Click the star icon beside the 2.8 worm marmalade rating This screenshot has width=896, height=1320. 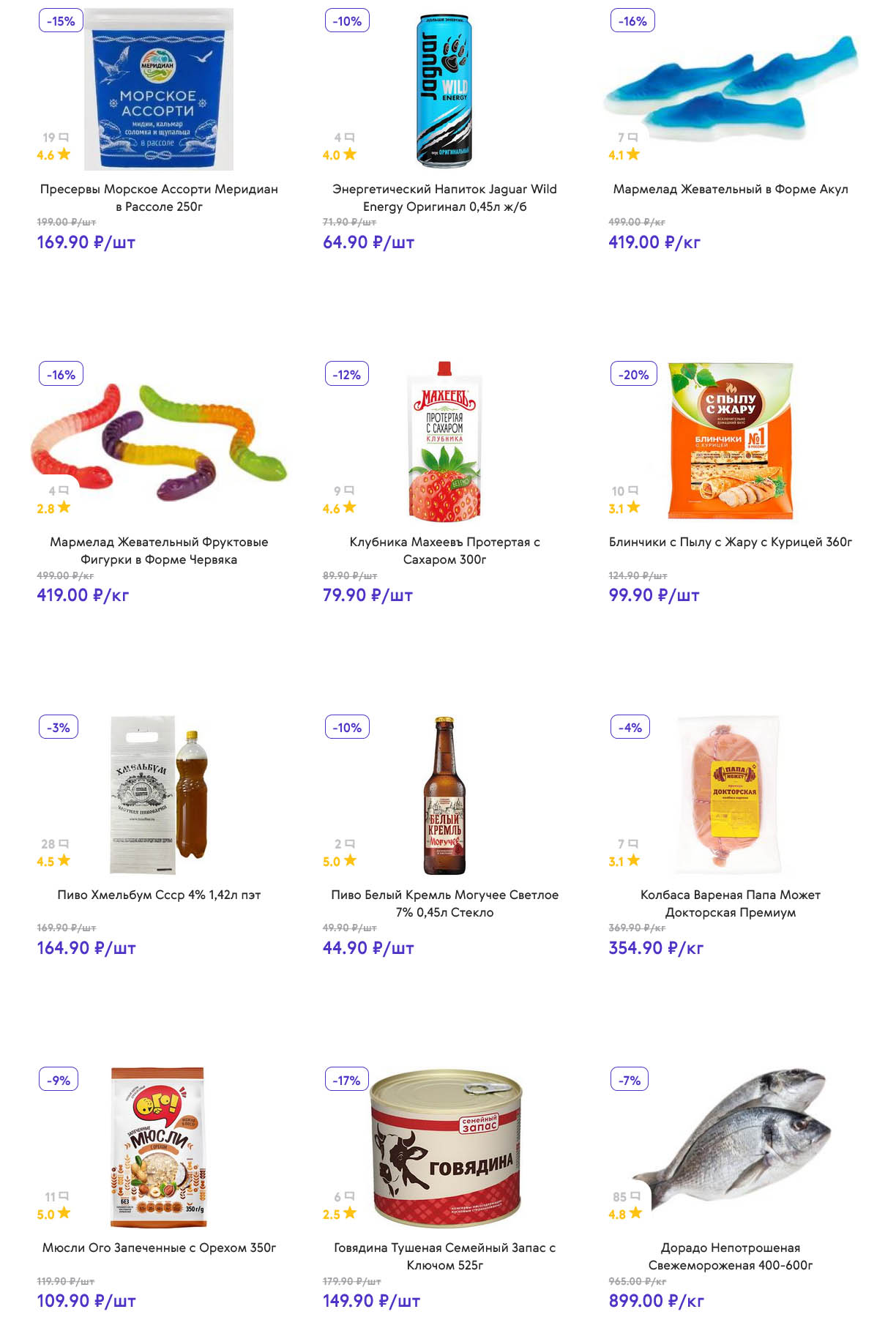coord(64,507)
